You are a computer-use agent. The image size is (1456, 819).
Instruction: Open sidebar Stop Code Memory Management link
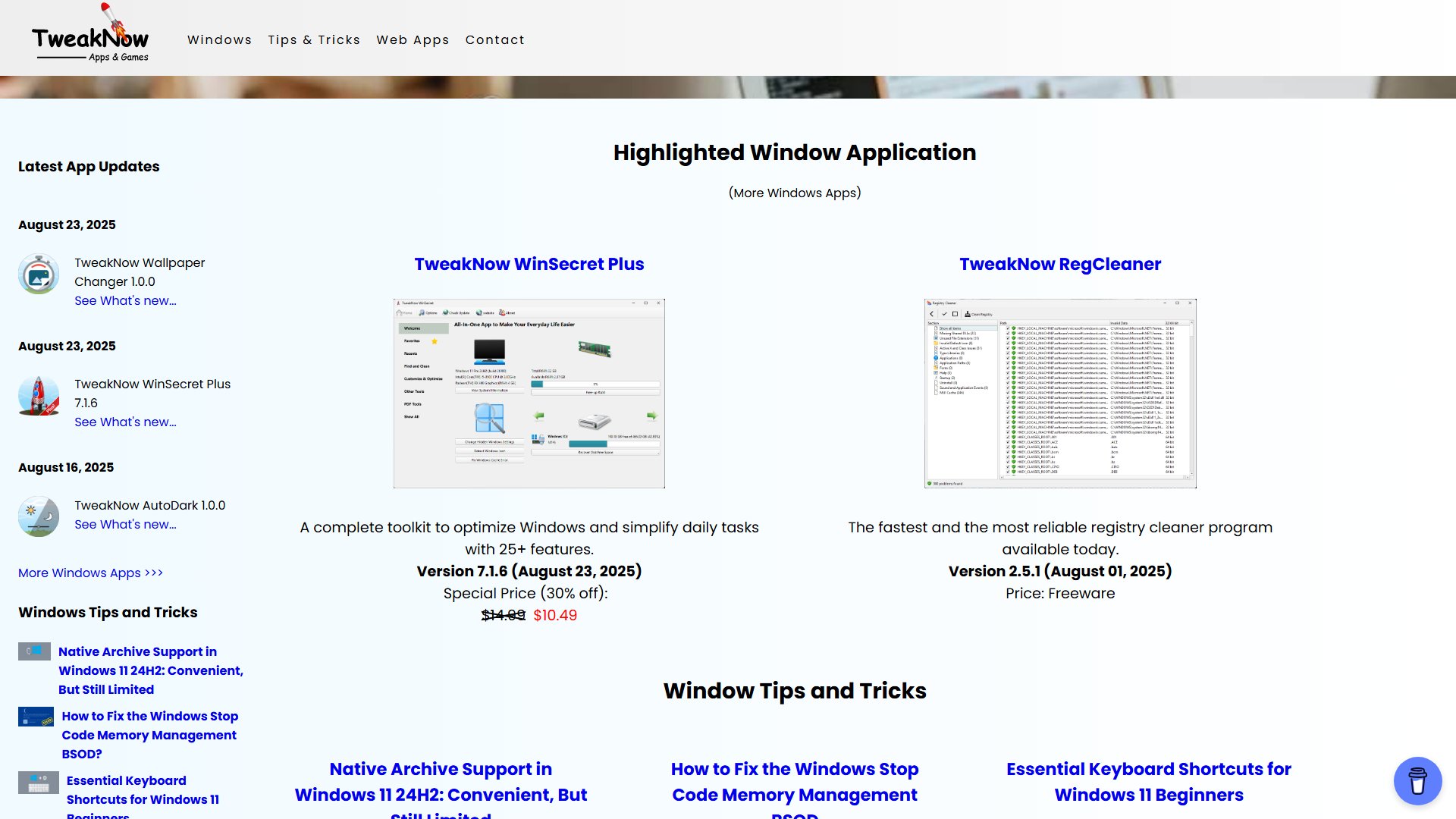[x=149, y=735]
